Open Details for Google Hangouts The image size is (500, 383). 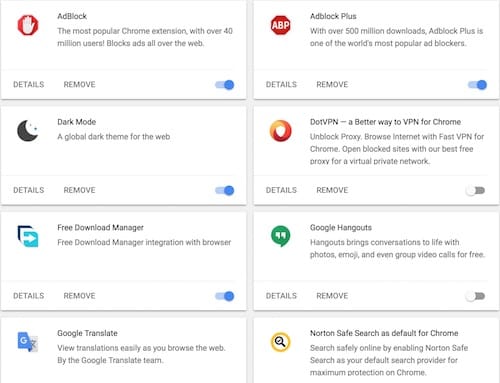click(x=281, y=296)
